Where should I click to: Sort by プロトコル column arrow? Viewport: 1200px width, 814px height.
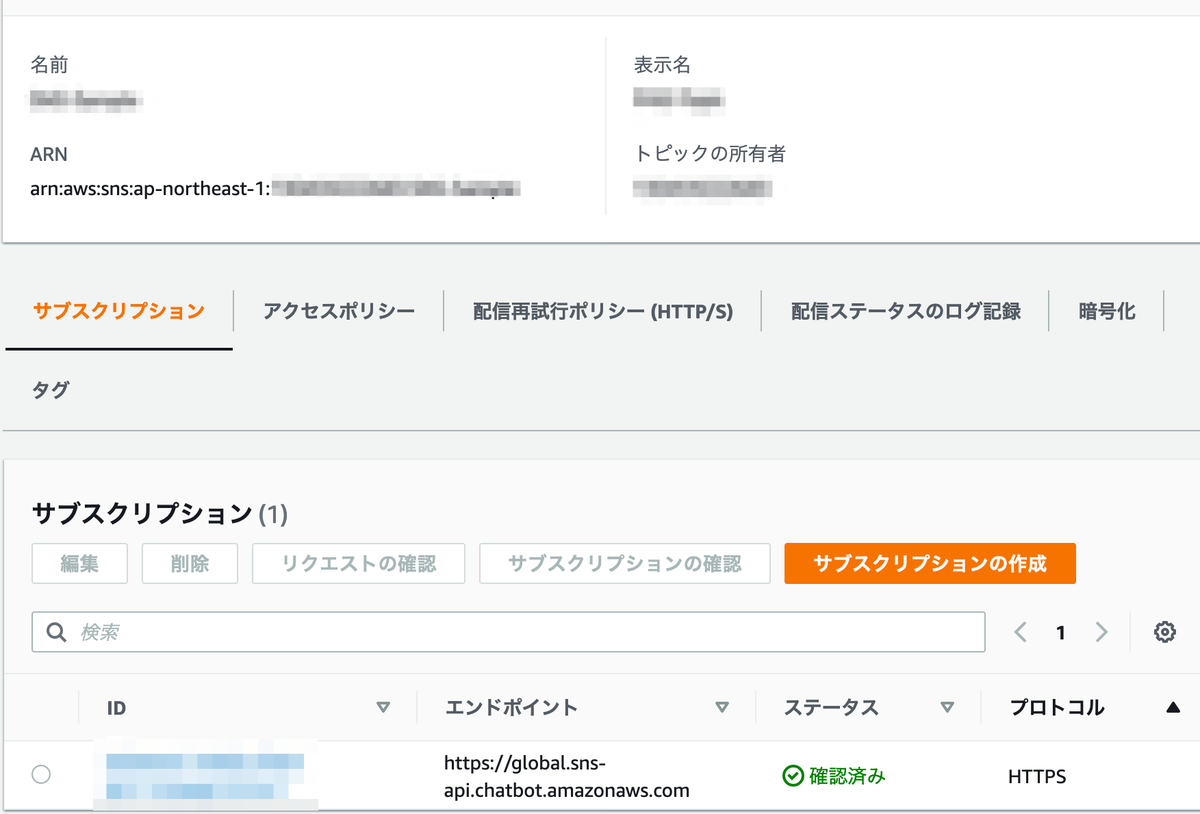coord(1173,708)
